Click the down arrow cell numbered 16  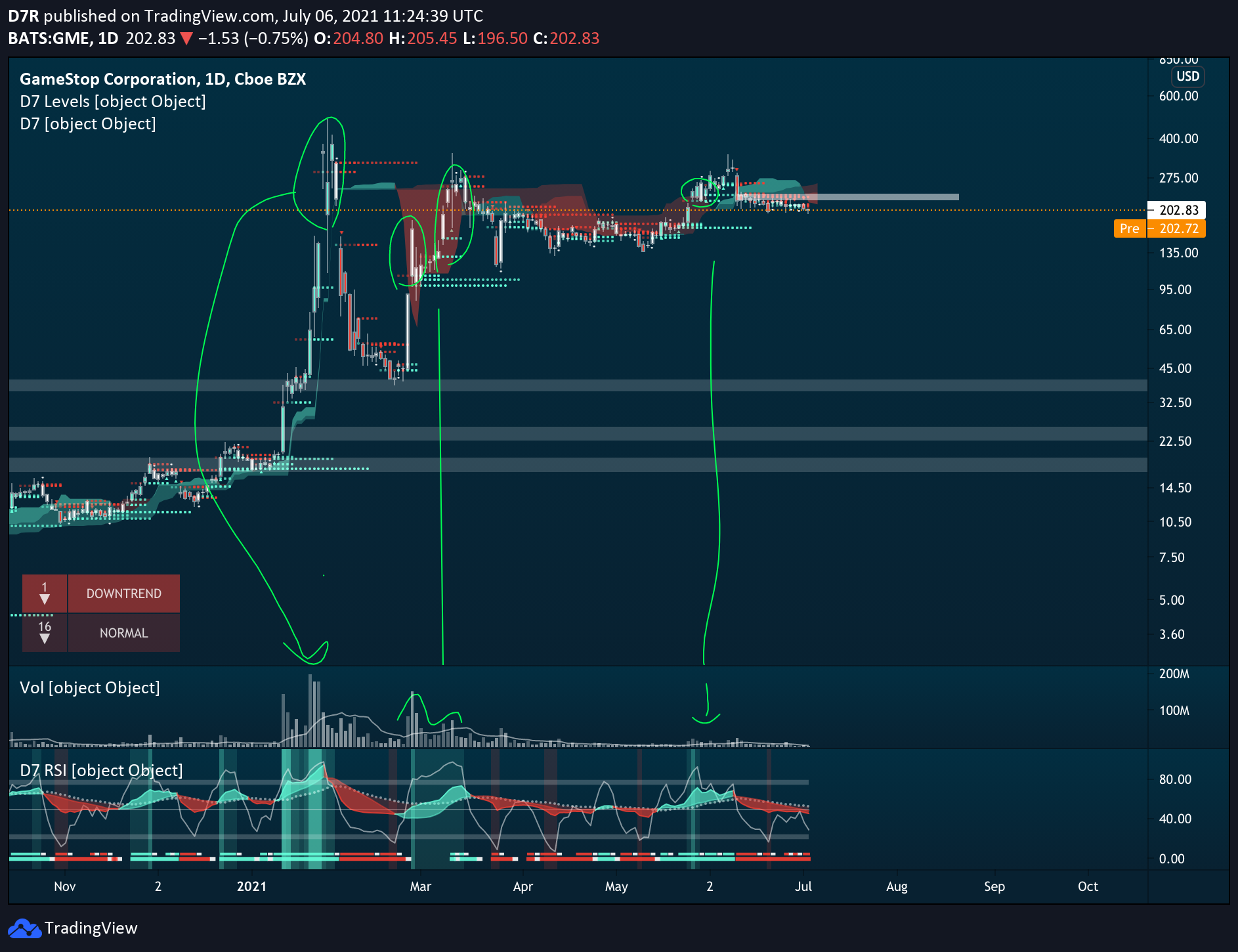pos(45,633)
